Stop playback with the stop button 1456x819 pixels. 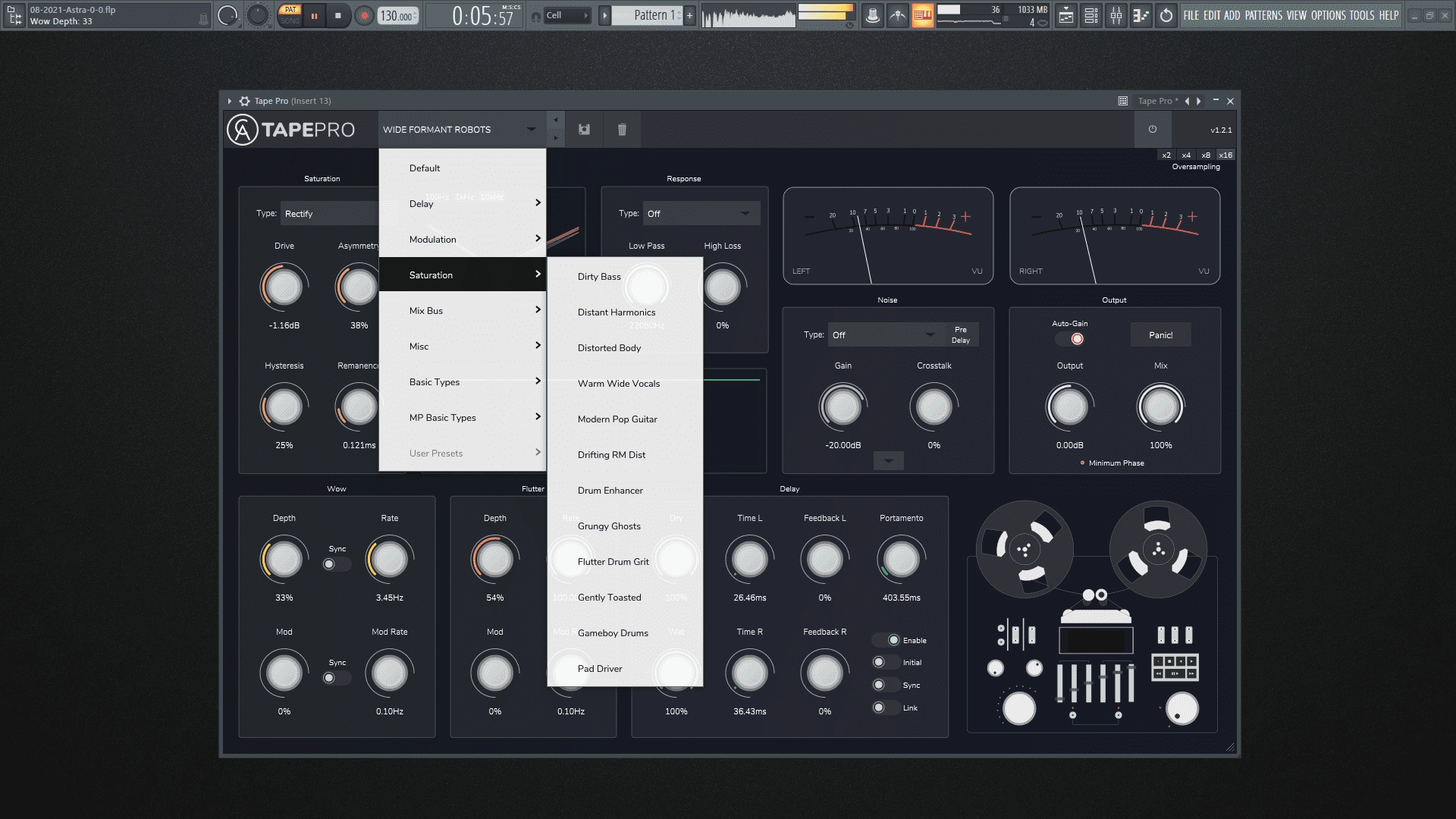coord(338,15)
